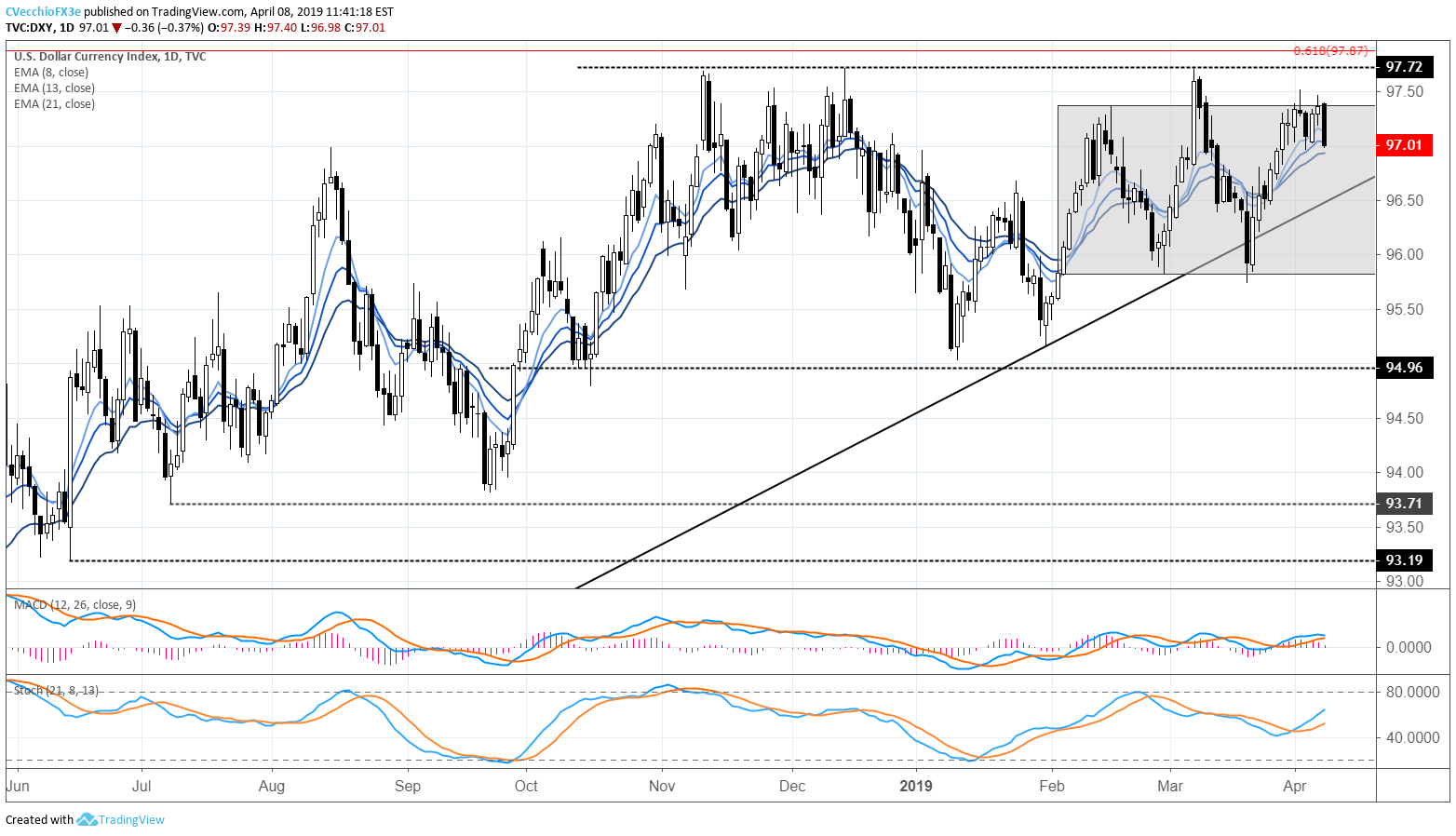Screen dimensions: 1456x836
Task: Click the 93.00 price axis tick
Action: click(x=1404, y=581)
